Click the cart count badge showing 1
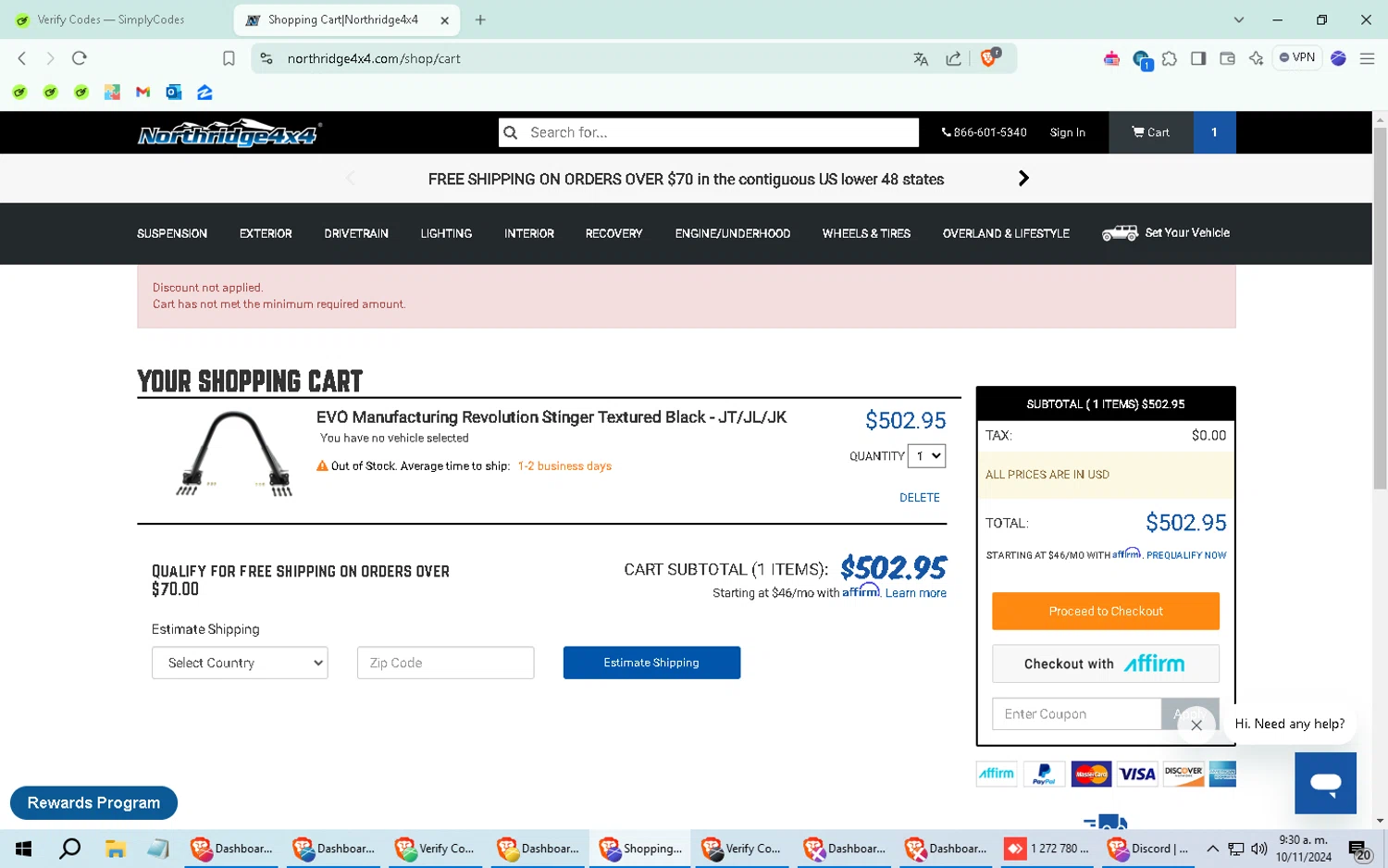Image resolution: width=1388 pixels, height=868 pixels. [1214, 132]
